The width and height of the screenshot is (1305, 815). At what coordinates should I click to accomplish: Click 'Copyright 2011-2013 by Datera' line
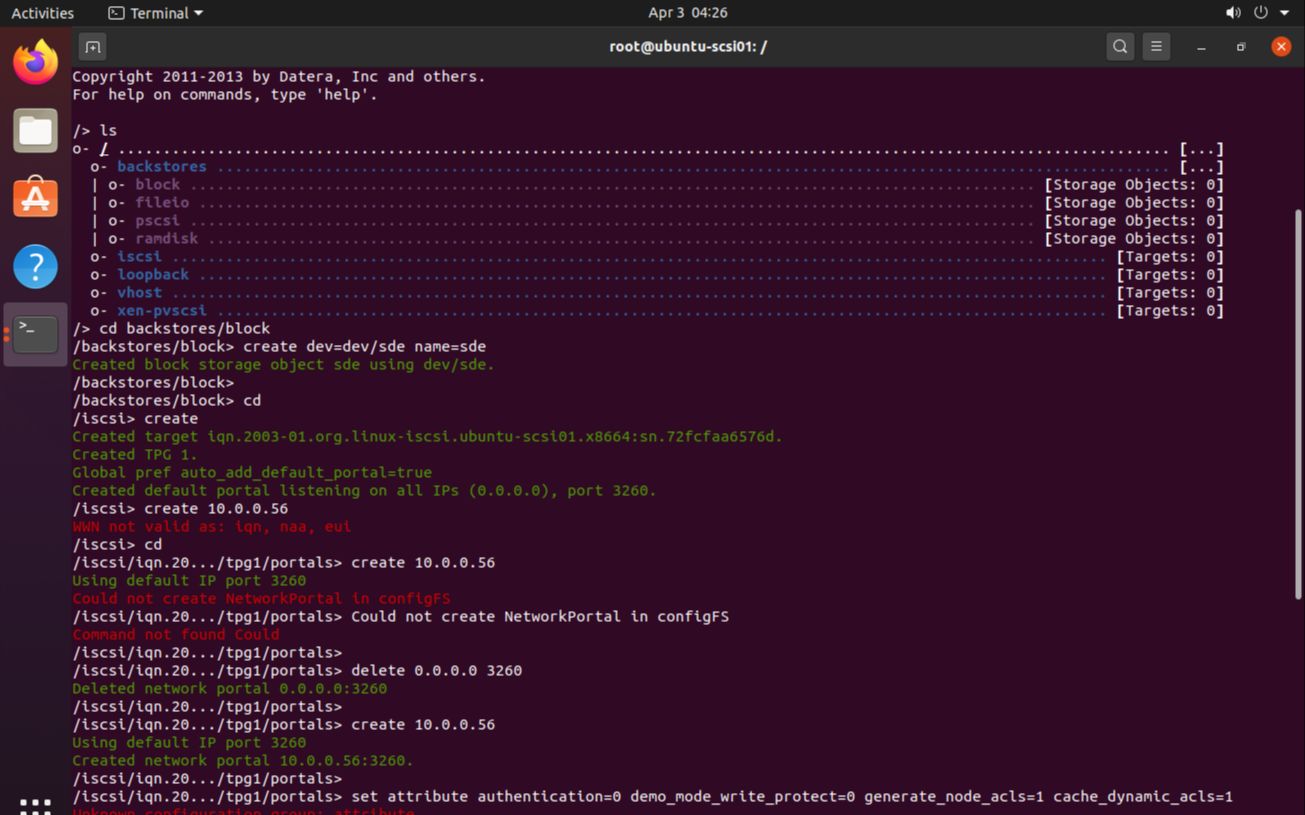click(279, 77)
